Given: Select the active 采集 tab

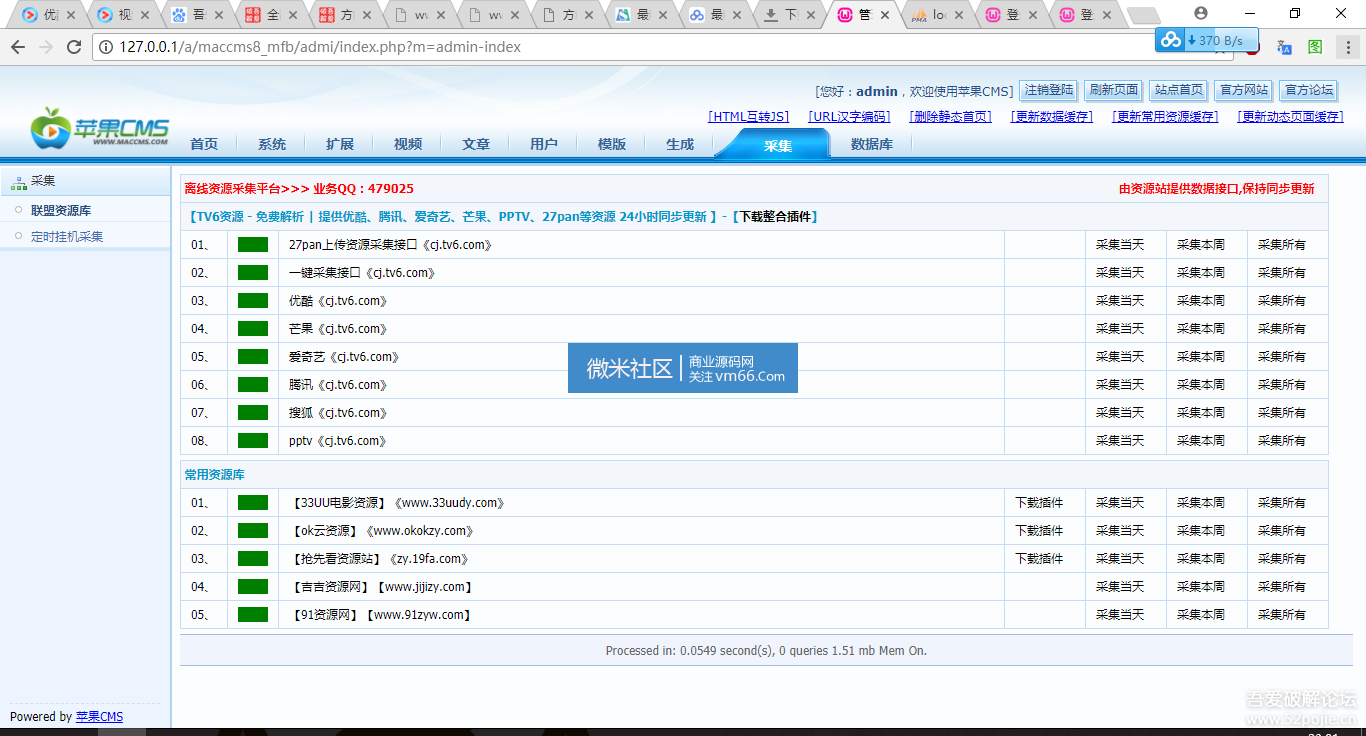Looking at the screenshot, I should tap(778, 145).
